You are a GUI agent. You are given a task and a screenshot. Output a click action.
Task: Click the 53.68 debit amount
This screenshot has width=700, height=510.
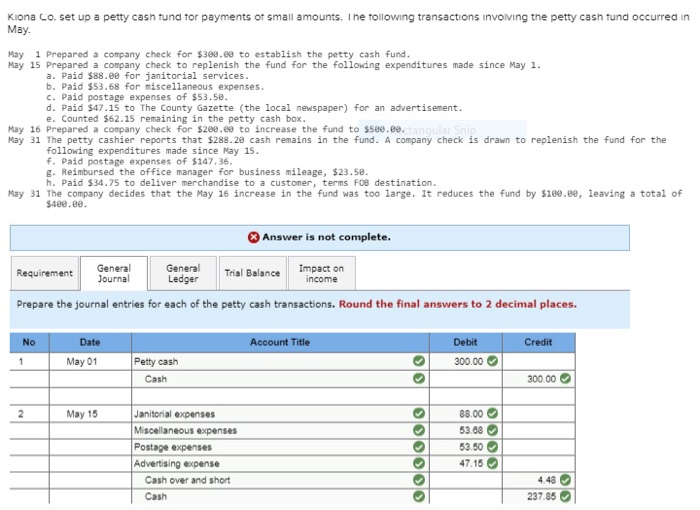[471, 431]
